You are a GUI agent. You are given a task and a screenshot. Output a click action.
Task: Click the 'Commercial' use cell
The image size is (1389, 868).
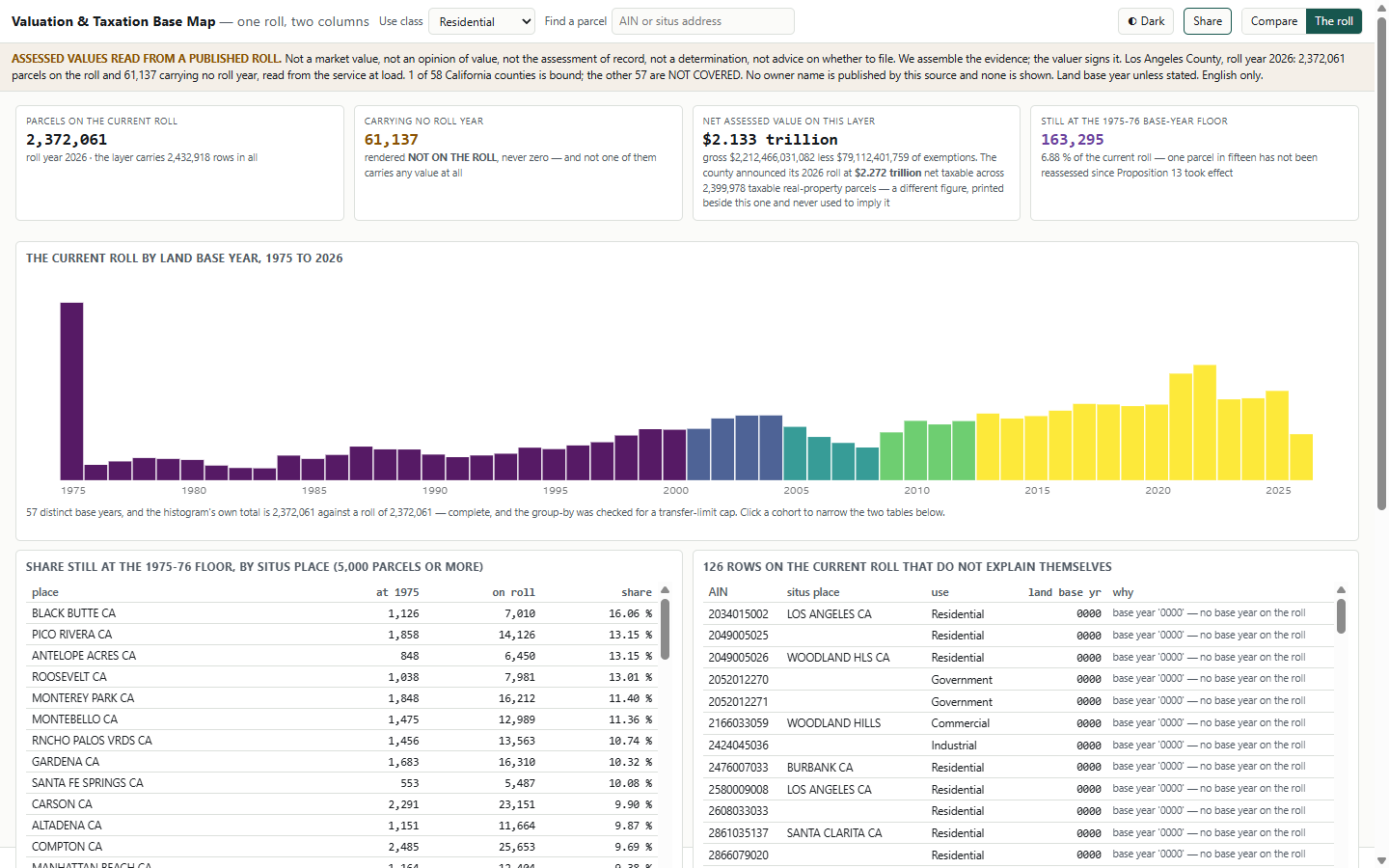tap(960, 723)
